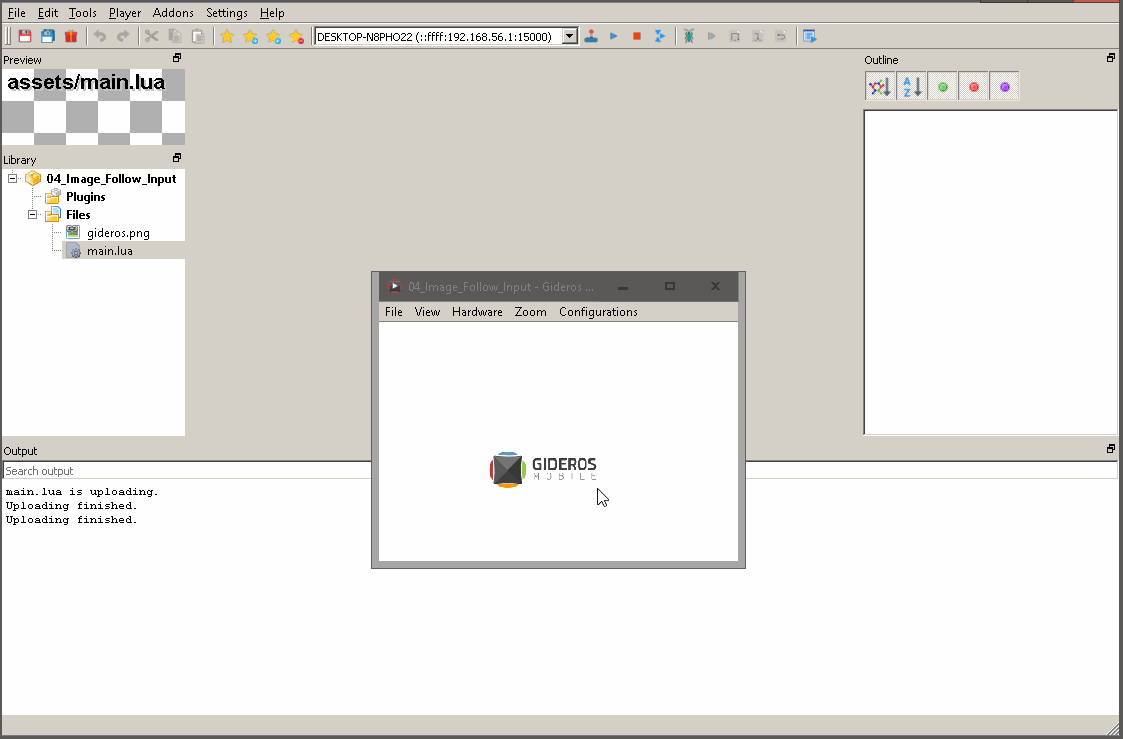Open the Export project icon
Screen dimensions: 1123x739
pos(809,35)
